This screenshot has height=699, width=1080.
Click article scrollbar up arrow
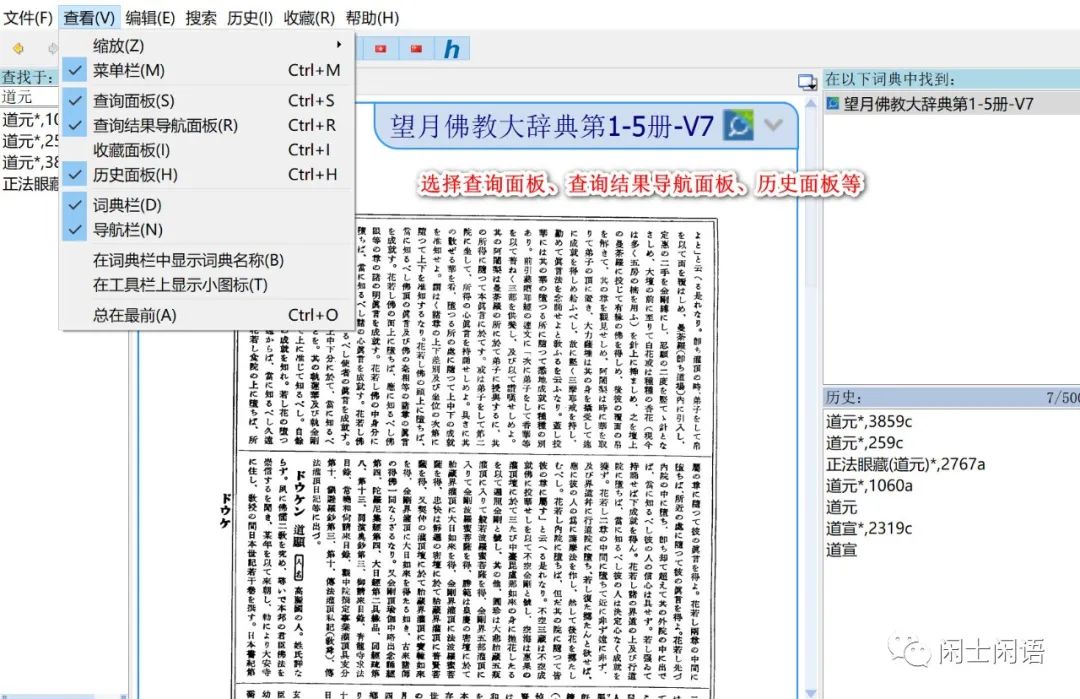[811, 103]
